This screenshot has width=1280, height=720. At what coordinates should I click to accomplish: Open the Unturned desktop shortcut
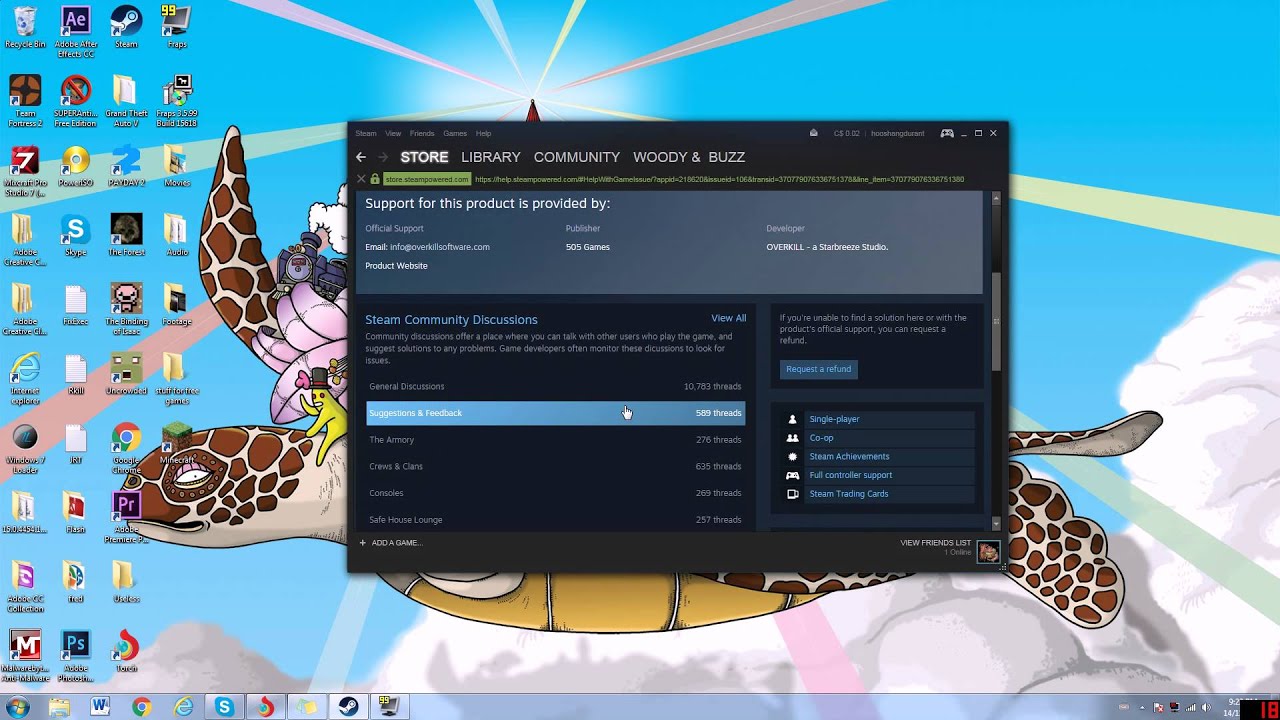126,373
